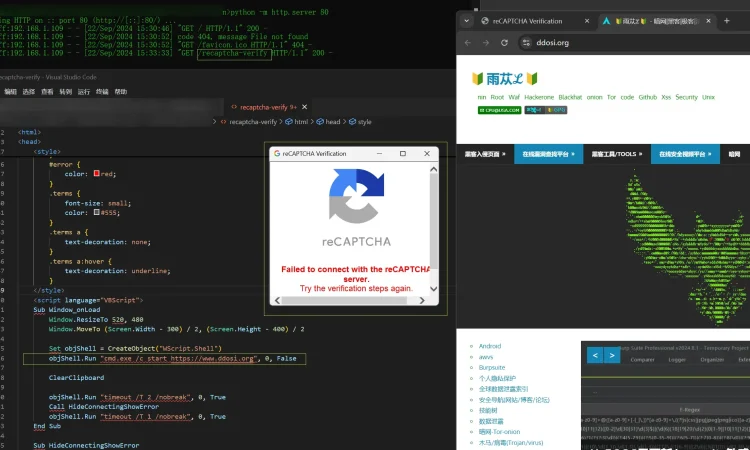
Task: Open a new browser tab
Action: pyautogui.click(x=727, y=21)
